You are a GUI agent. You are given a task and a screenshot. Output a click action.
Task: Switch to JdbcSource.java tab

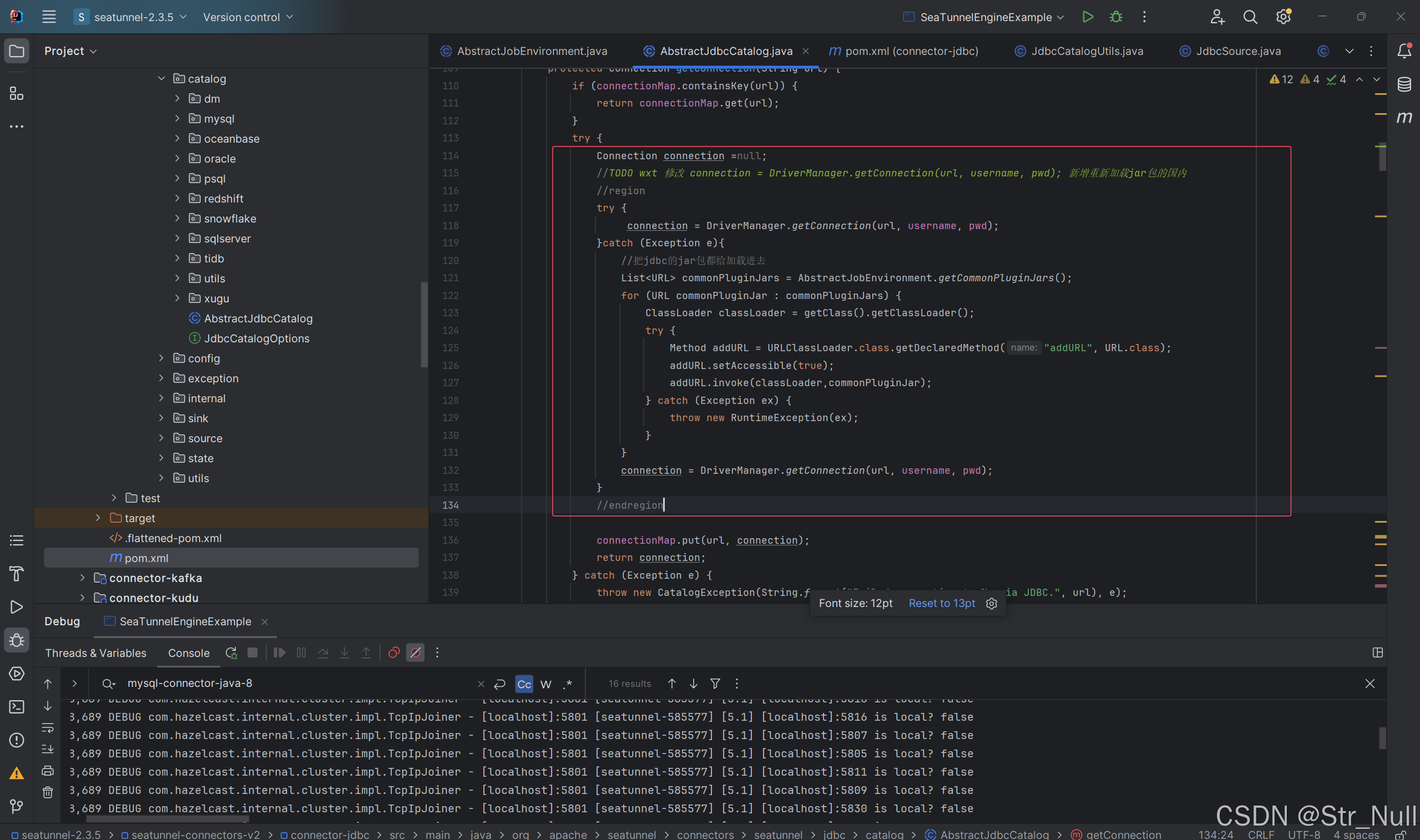pyautogui.click(x=1230, y=51)
